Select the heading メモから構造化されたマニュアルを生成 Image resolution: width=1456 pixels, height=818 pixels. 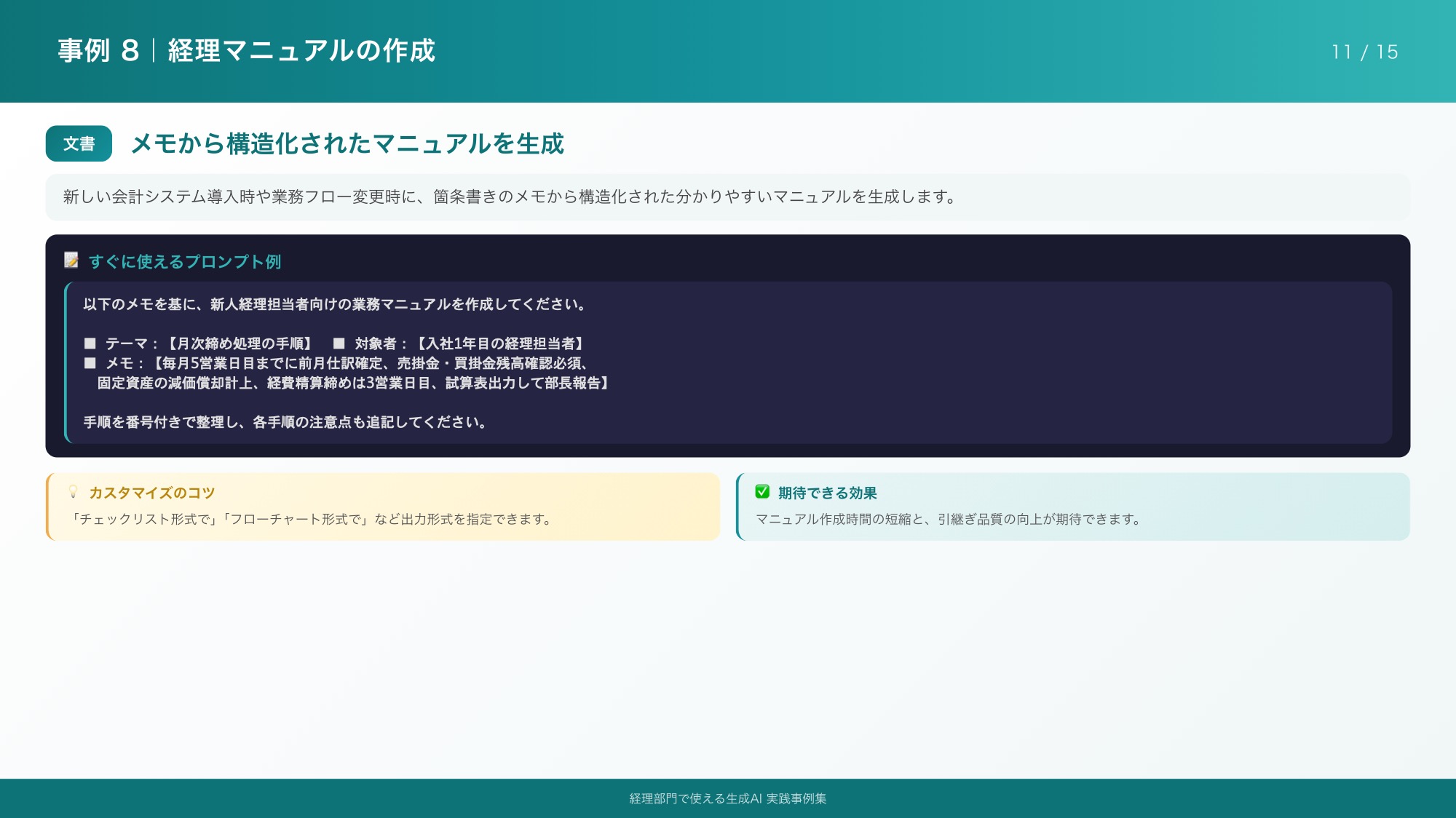[347, 143]
